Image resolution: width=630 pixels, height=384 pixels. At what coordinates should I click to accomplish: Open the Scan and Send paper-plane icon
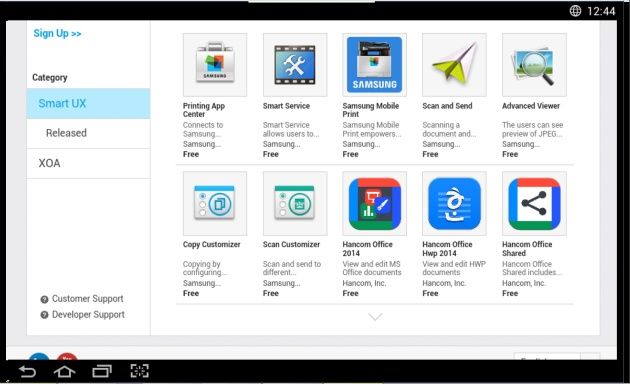(454, 65)
